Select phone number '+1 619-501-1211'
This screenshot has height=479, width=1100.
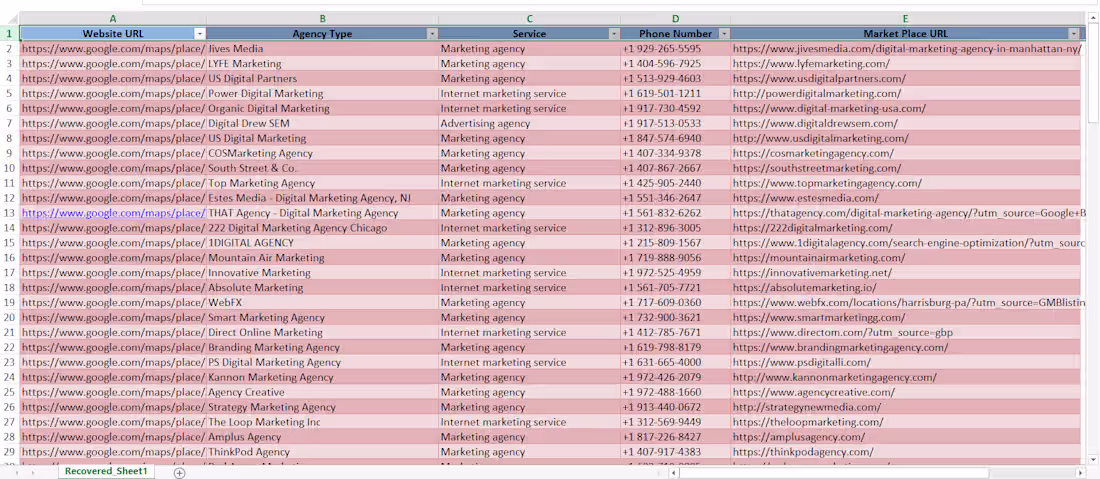point(675,93)
